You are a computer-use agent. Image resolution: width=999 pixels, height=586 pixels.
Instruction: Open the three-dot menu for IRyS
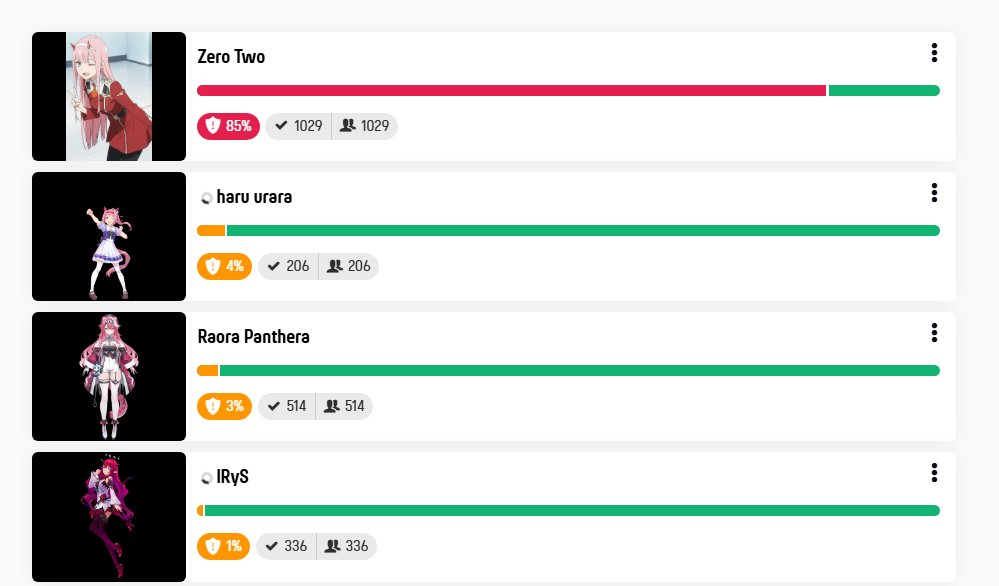tap(934, 473)
